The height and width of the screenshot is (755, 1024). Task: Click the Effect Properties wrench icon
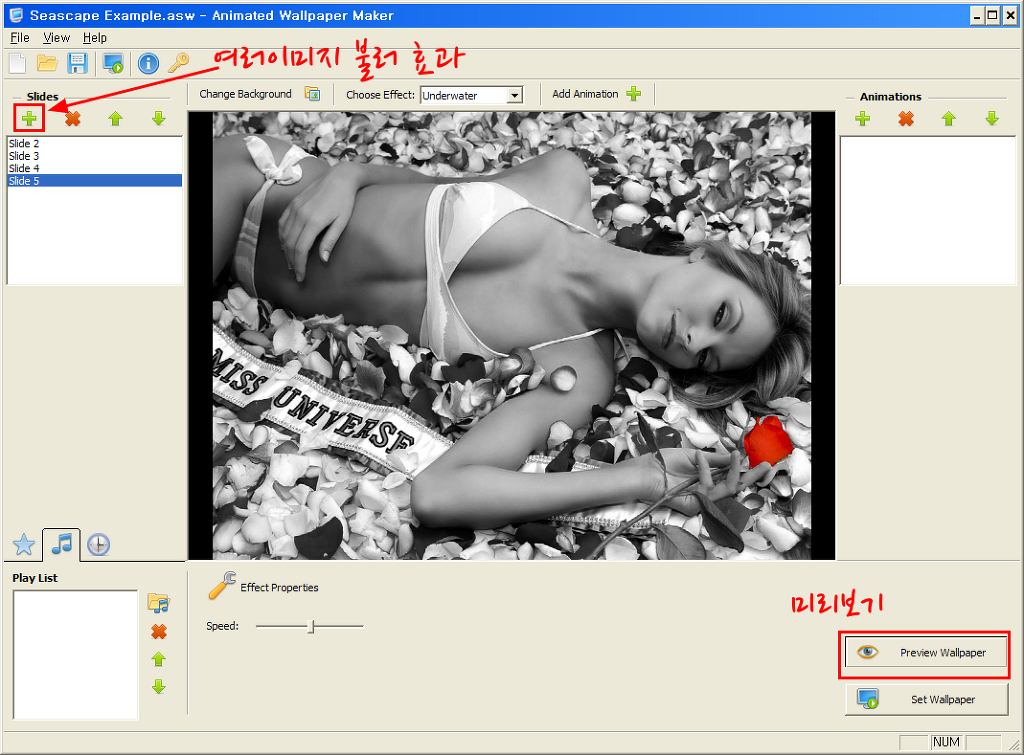point(222,585)
